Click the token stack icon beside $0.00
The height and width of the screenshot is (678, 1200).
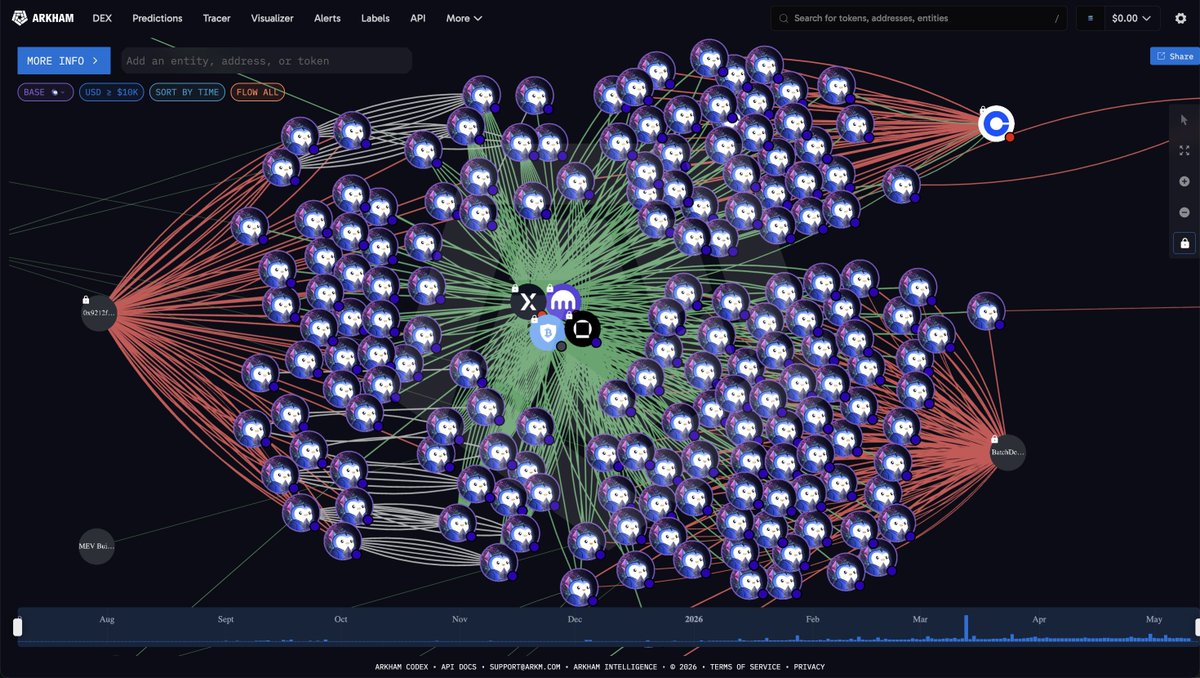tap(1090, 18)
